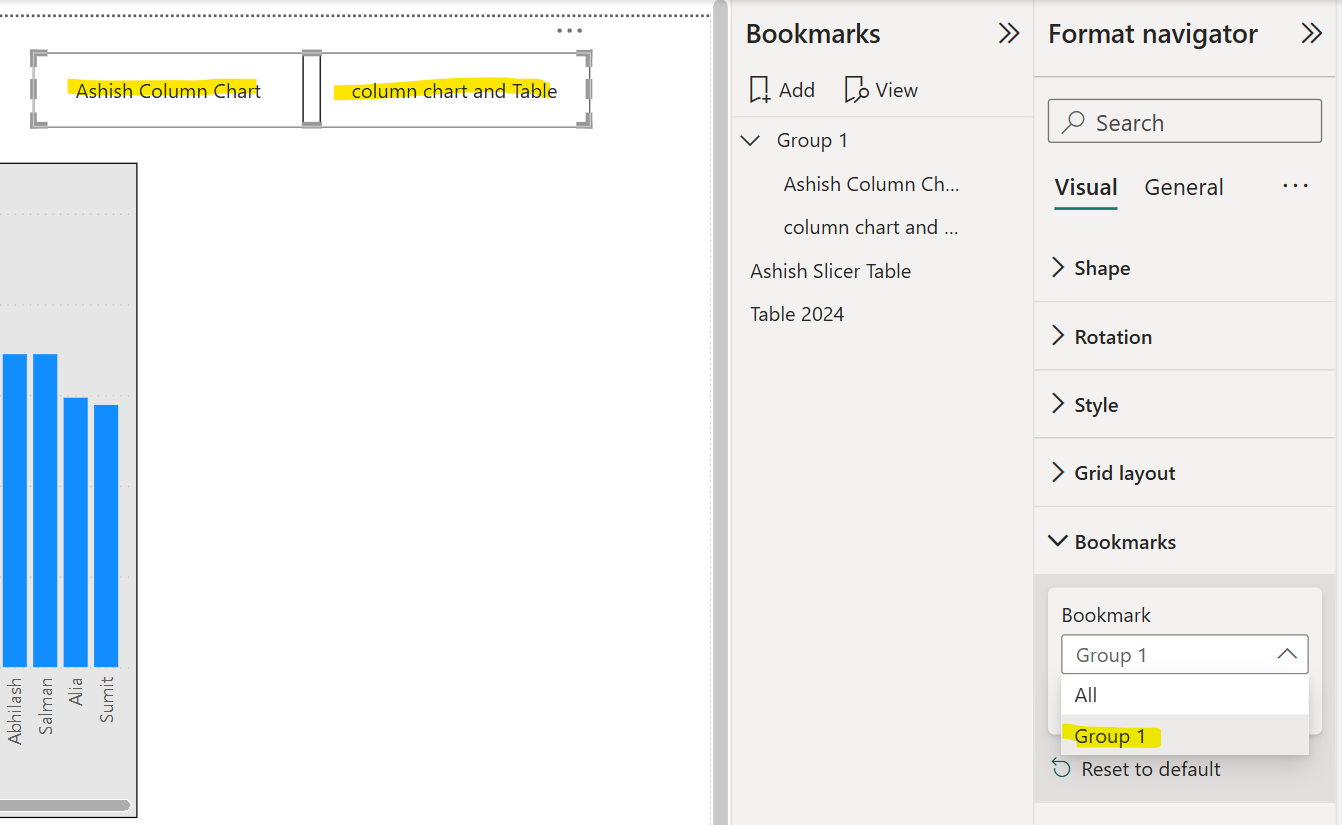
Task: Click the column chart and Table button
Action: pyautogui.click(x=453, y=90)
